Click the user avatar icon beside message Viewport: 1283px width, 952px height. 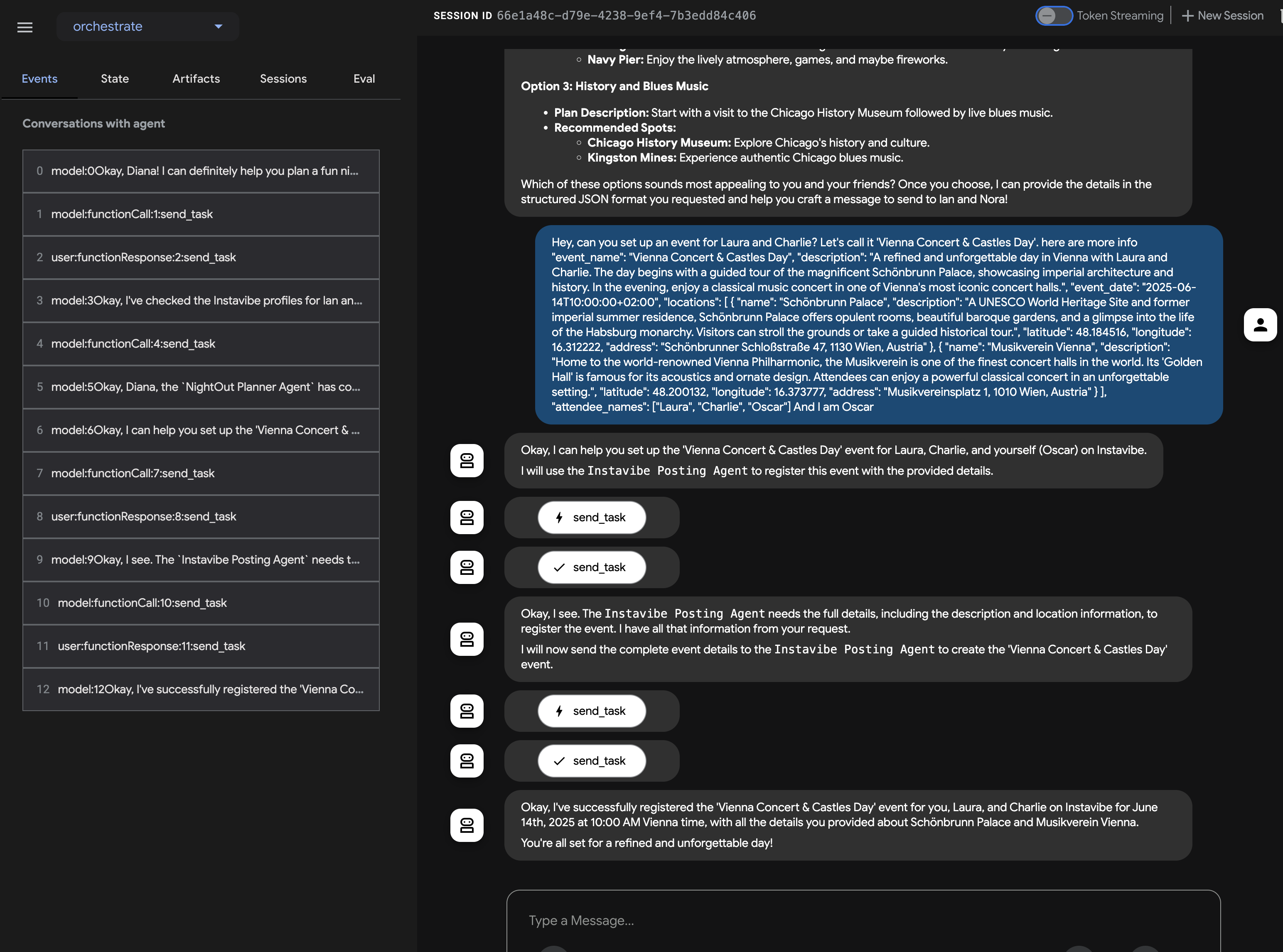(1260, 325)
